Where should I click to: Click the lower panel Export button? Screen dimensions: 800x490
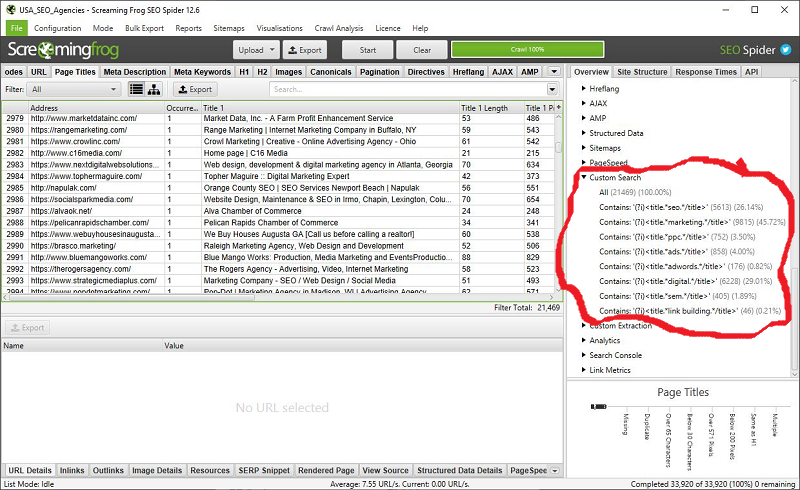pos(28,328)
